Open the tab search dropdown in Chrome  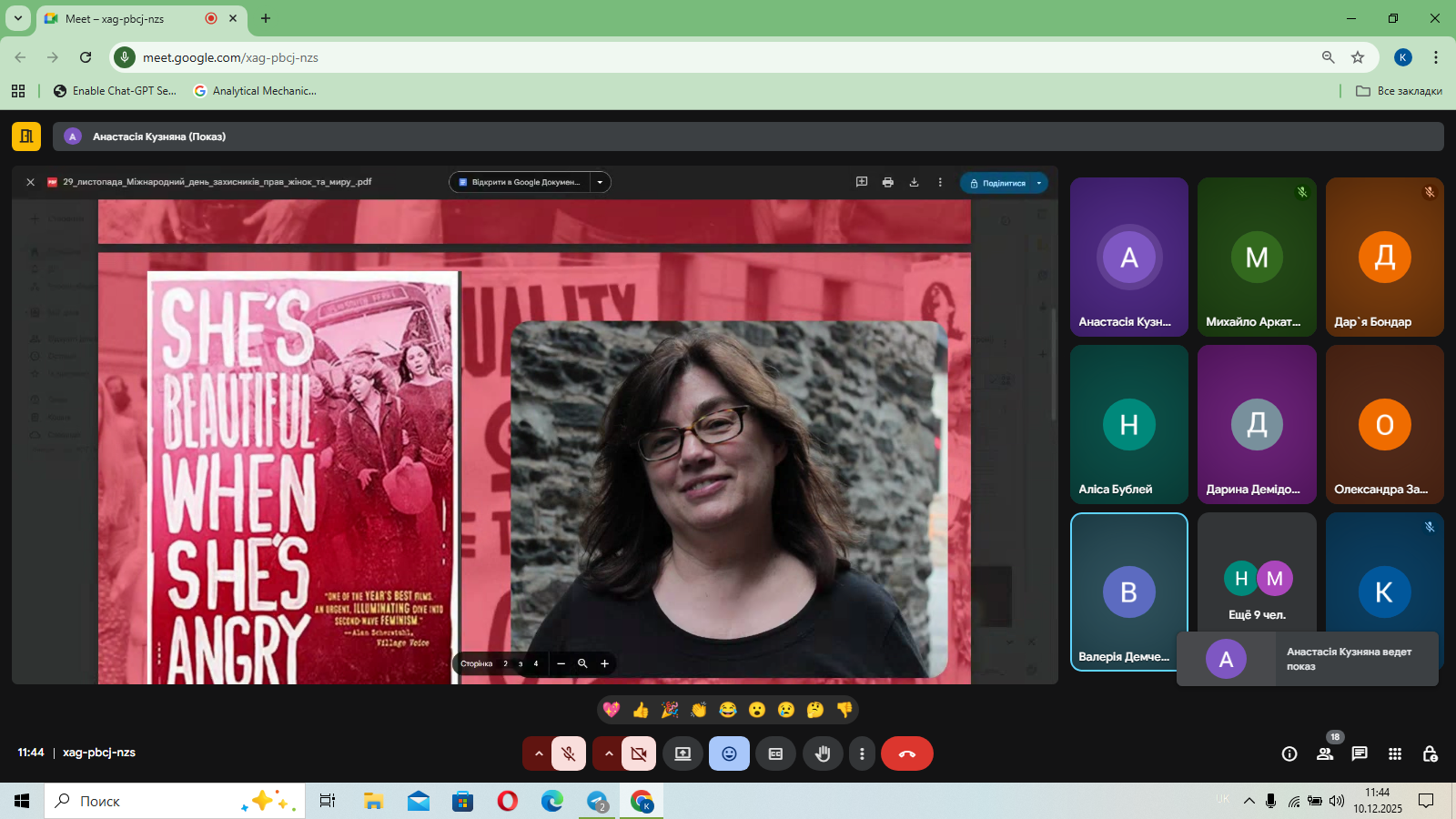17,18
